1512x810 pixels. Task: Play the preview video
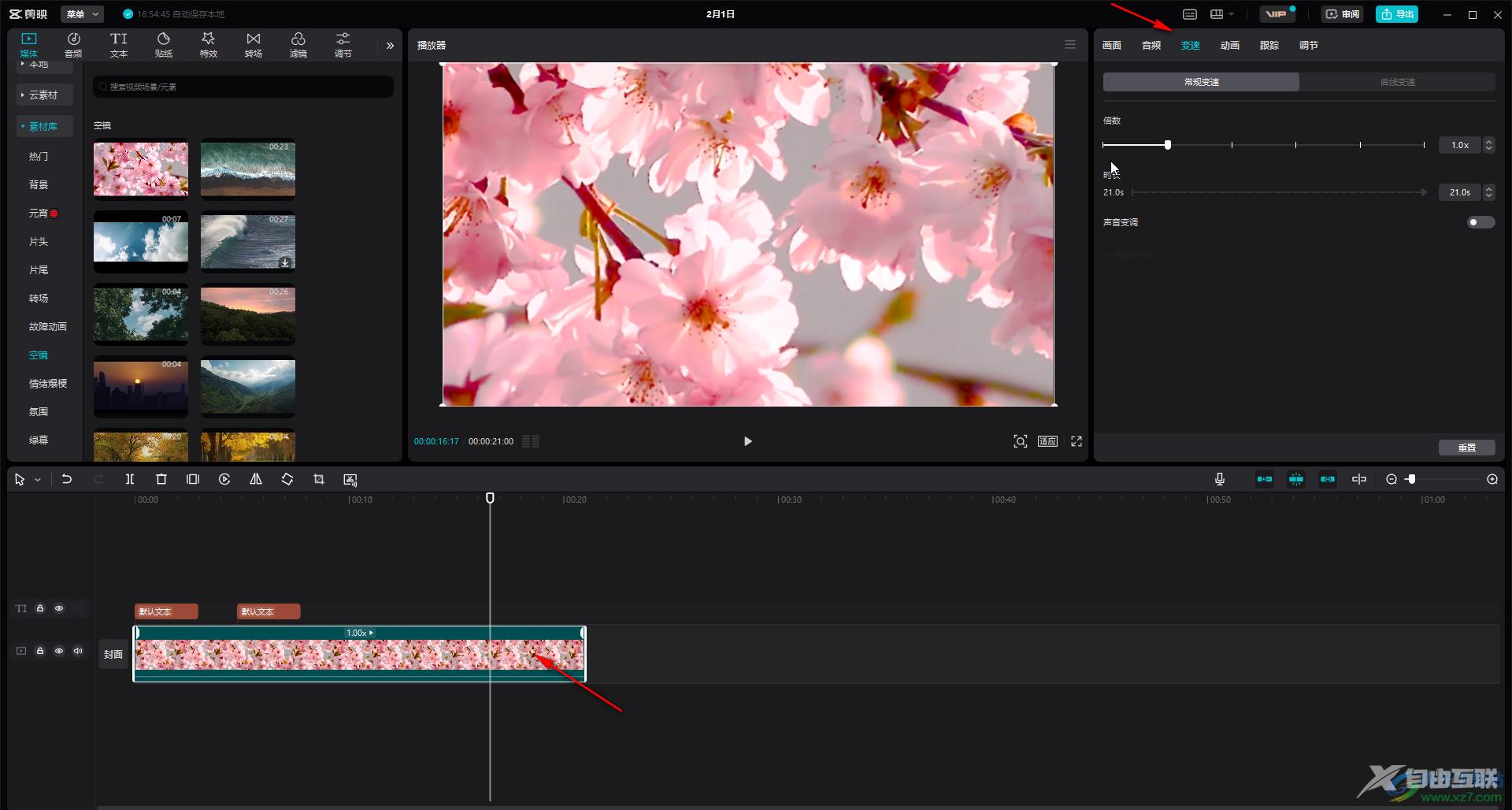click(748, 441)
